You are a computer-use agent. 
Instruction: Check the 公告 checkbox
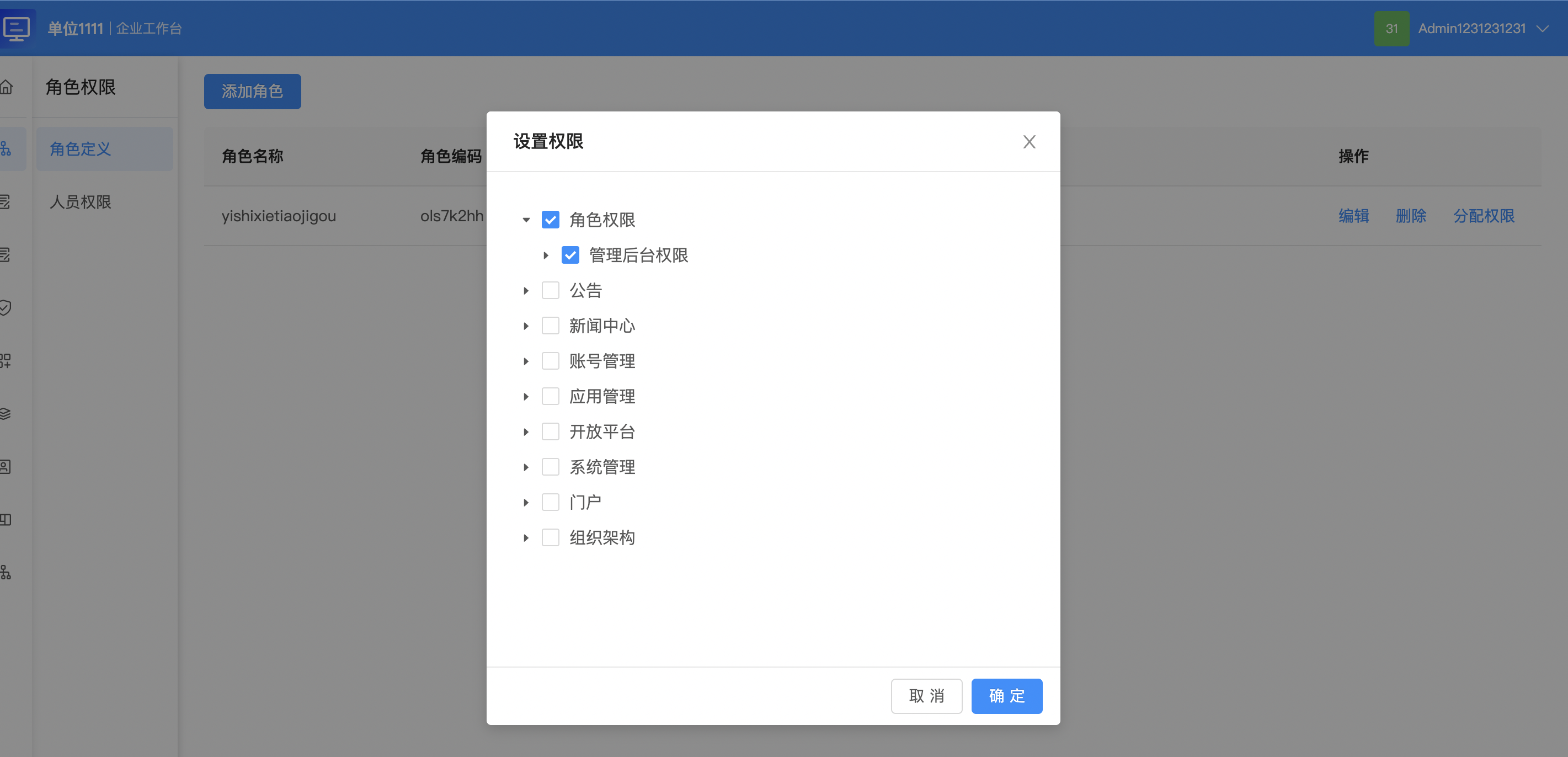point(550,290)
